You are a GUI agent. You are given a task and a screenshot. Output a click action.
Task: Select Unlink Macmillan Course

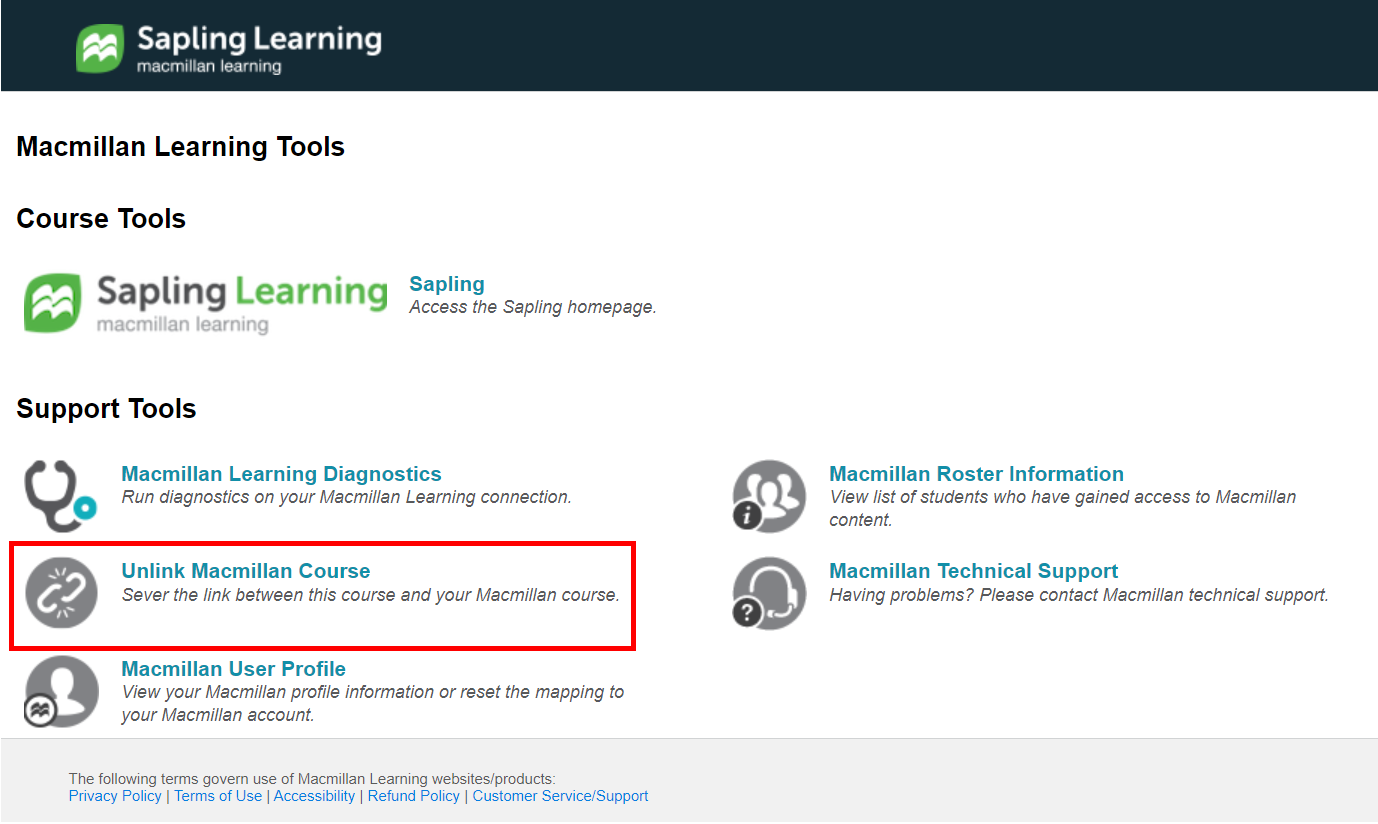point(245,570)
